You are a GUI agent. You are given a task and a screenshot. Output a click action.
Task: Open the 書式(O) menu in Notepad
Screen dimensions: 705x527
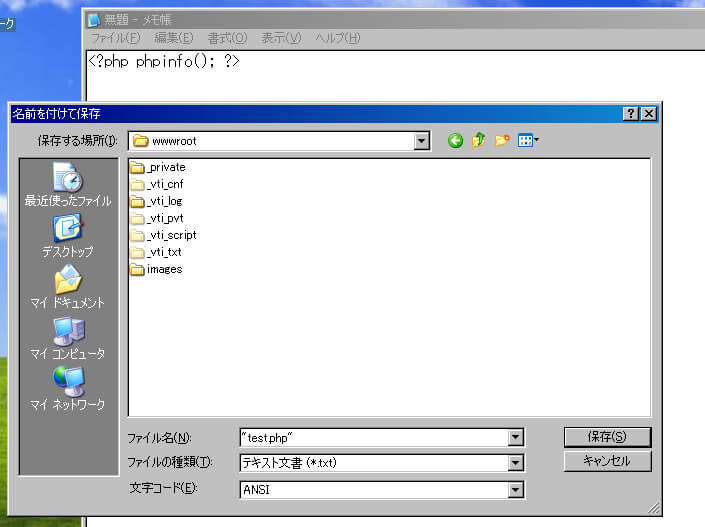227,38
